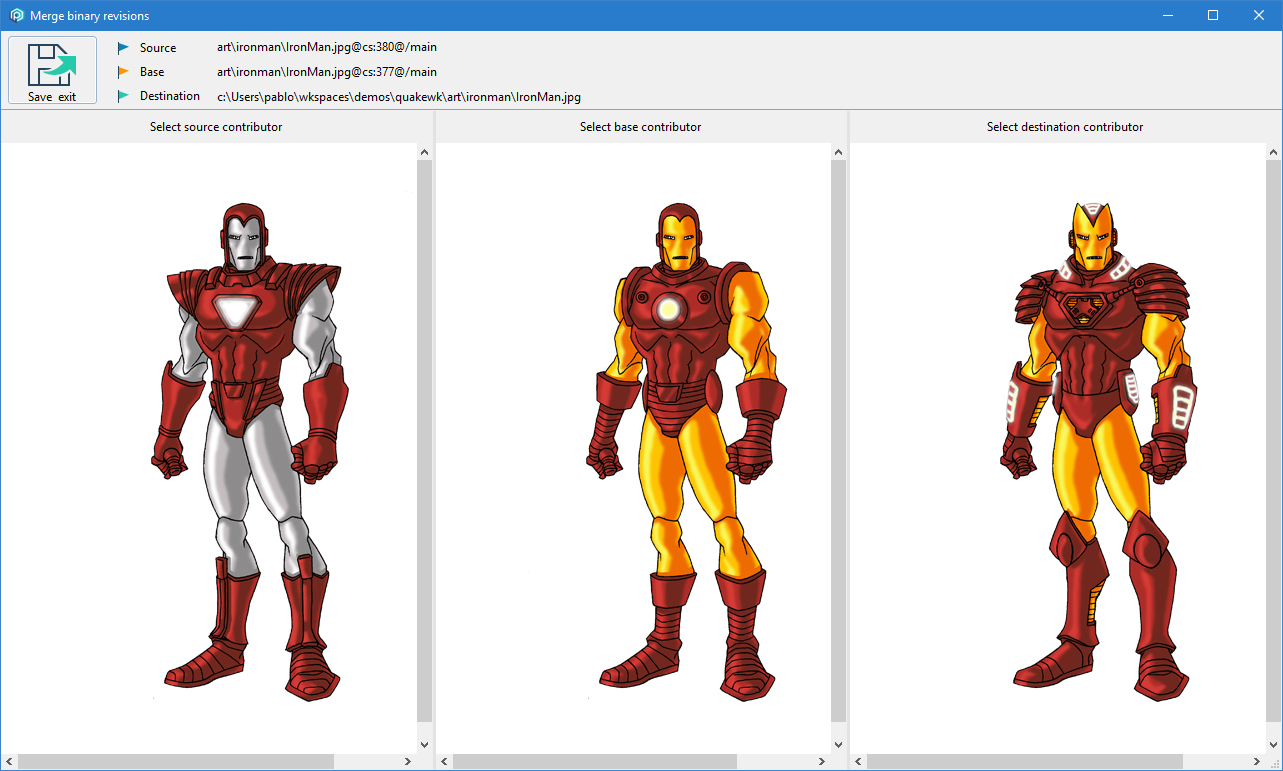Maximize the Merge binary revisions window
The image size is (1283, 771).
tap(1213, 15)
